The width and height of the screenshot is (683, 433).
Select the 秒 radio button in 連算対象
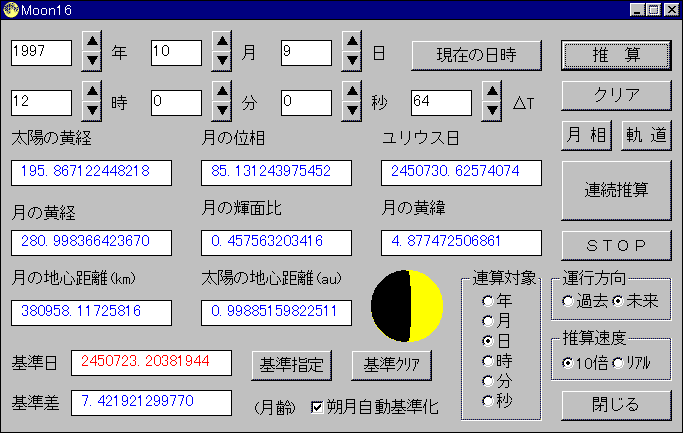[x=488, y=400]
